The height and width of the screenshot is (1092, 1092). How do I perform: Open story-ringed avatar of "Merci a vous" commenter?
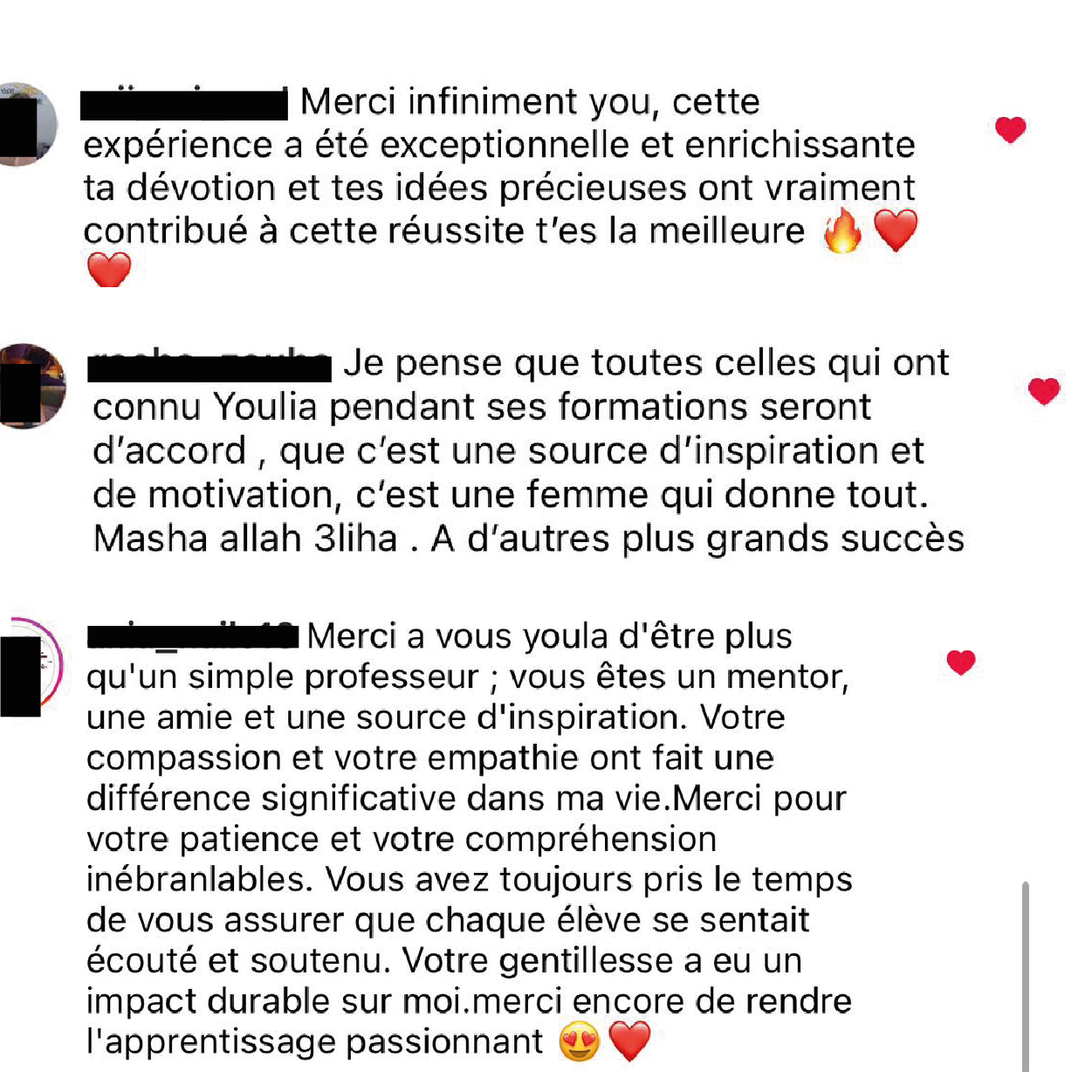(30, 666)
